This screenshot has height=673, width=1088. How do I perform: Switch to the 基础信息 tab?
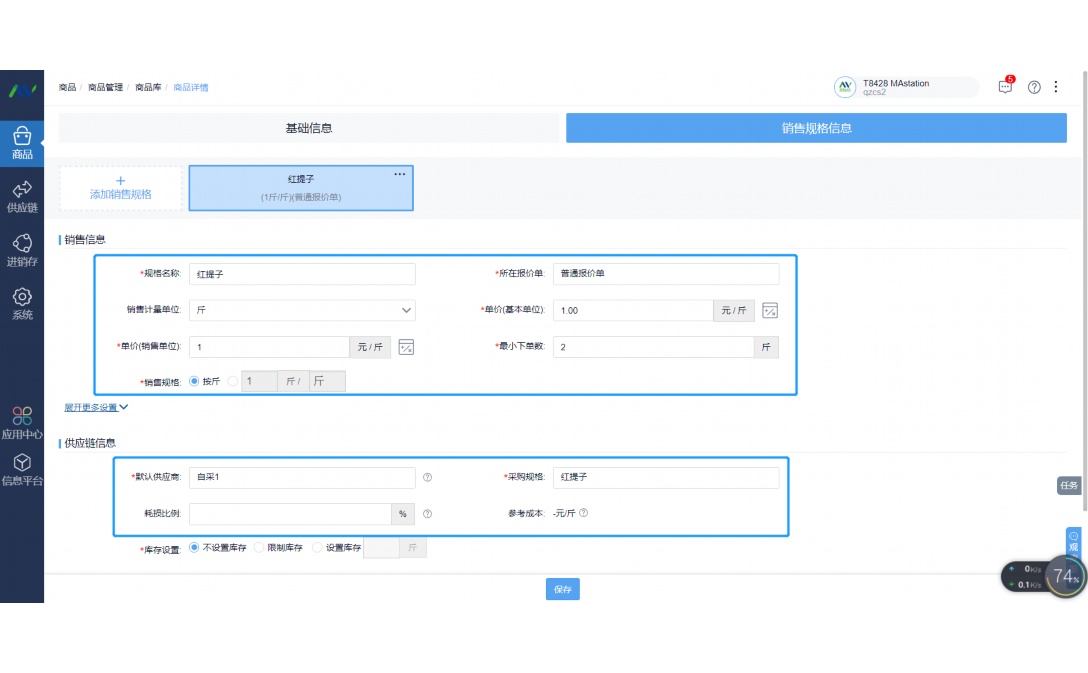[309, 127]
